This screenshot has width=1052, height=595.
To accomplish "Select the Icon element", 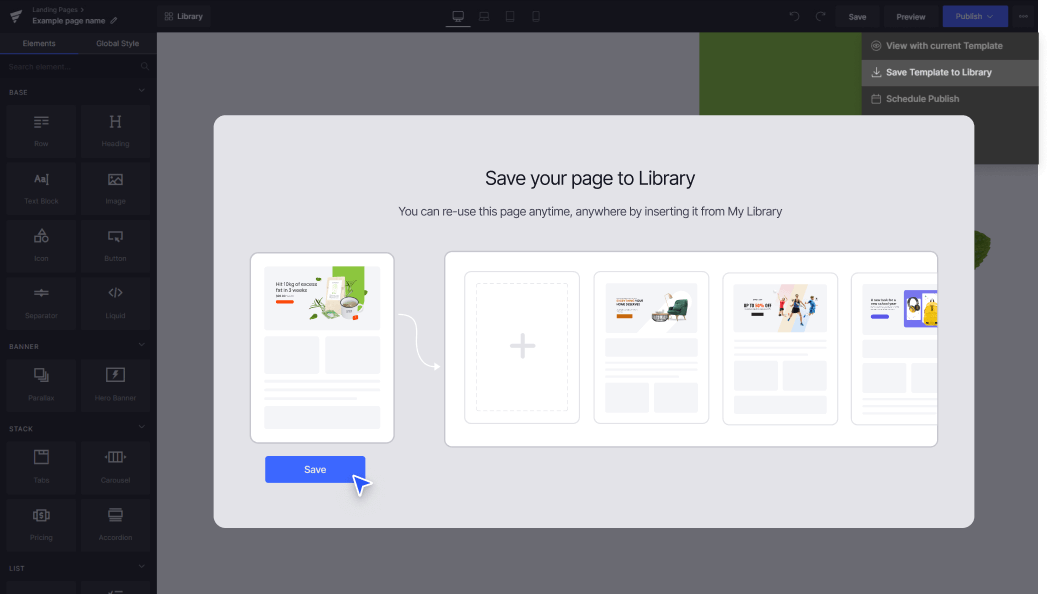I will coord(41,245).
